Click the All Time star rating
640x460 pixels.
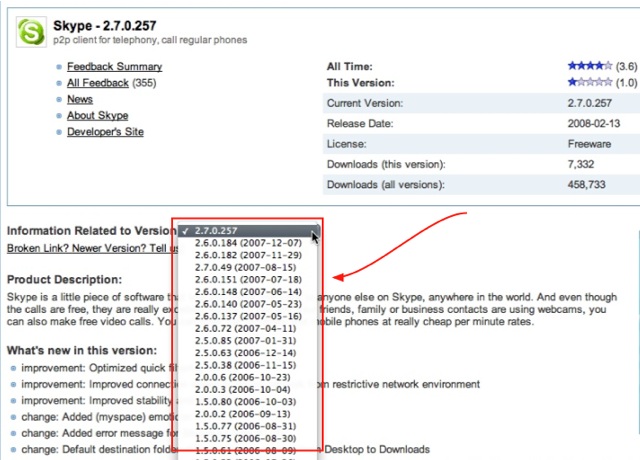[x=590, y=66]
